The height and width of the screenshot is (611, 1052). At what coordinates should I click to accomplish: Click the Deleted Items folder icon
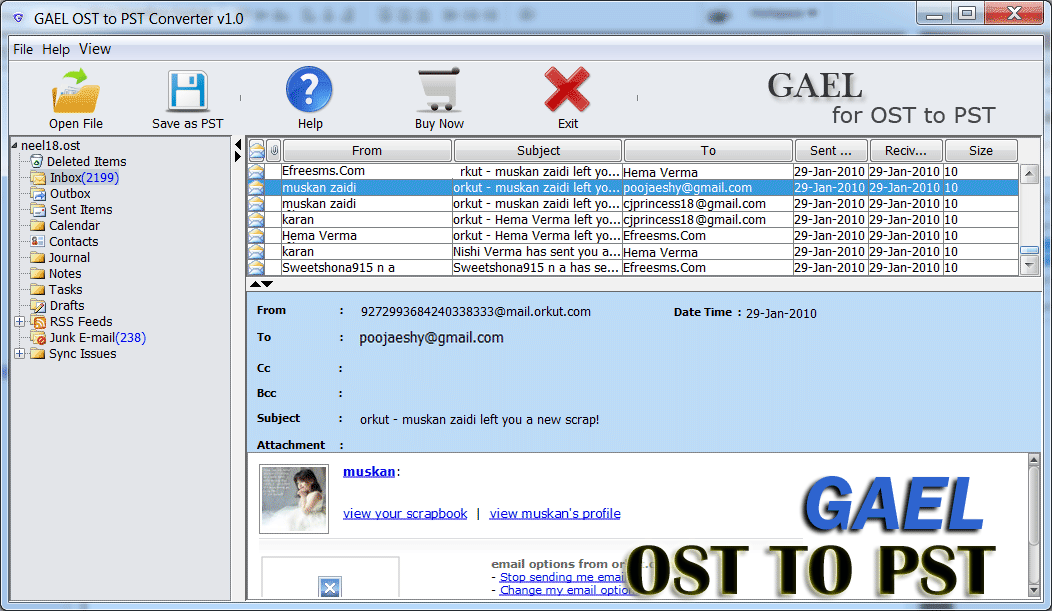click(x=37, y=162)
